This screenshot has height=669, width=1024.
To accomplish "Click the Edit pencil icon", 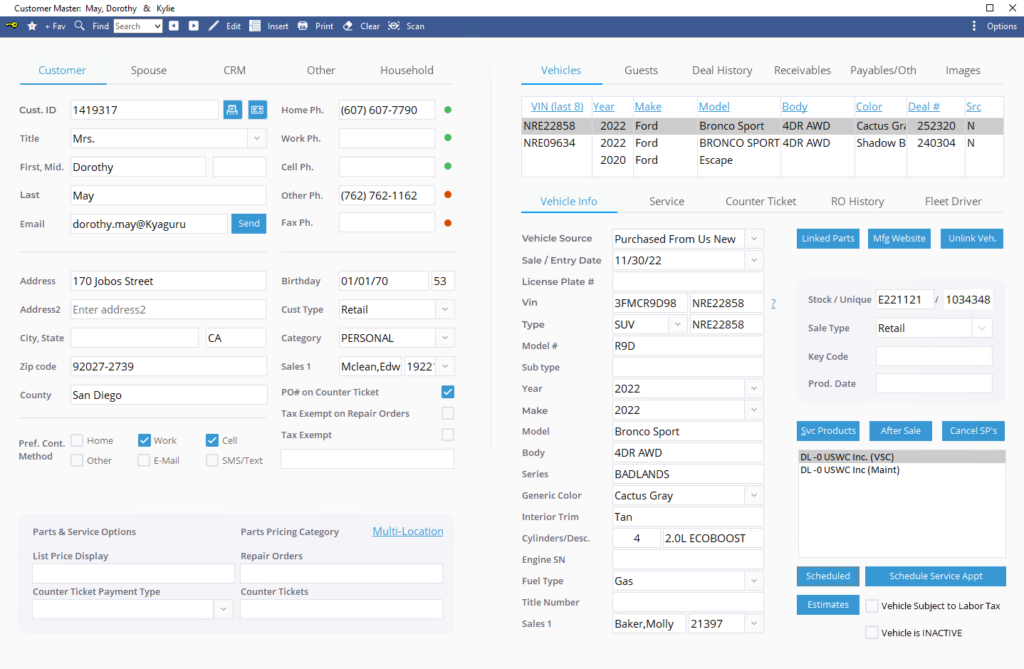I will (x=213, y=26).
